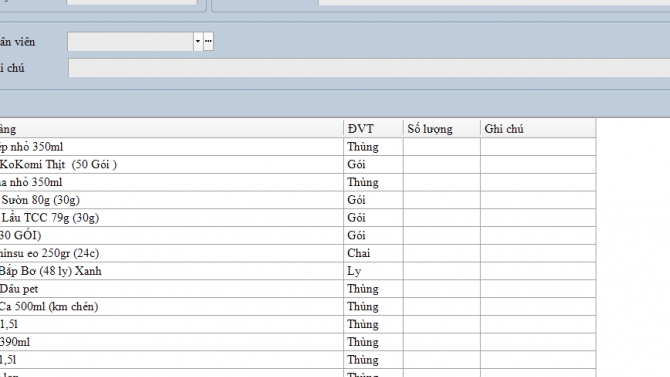The width and height of the screenshot is (670, 377).
Task: Select the ĐVT column header
Action: pyautogui.click(x=373, y=129)
